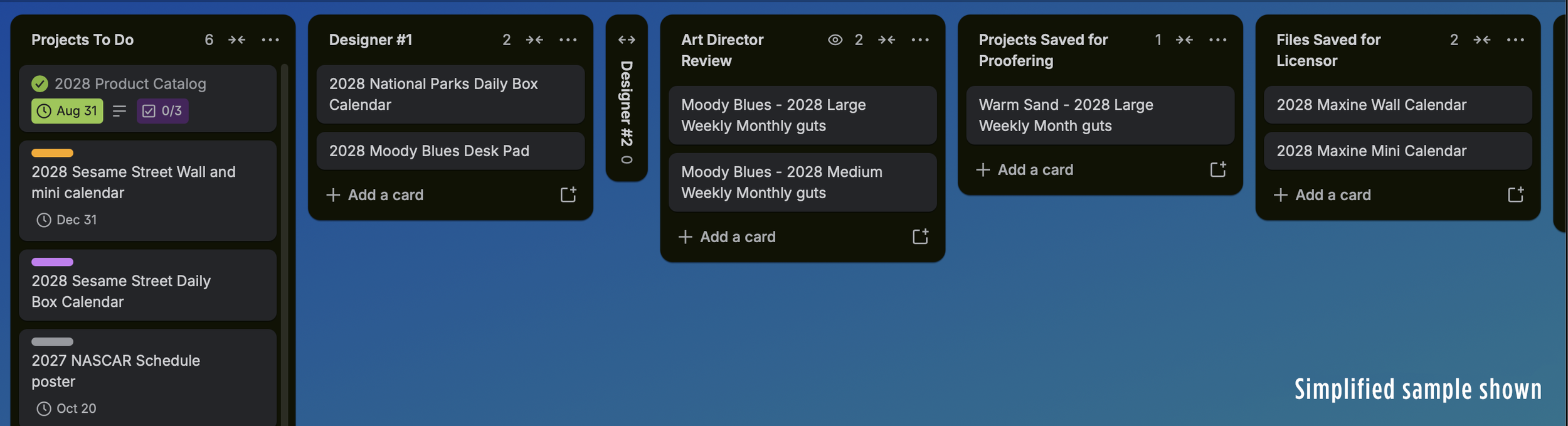The width and height of the screenshot is (1568, 426).
Task: Create from template in Files Saved for Licensor
Action: click(1515, 195)
